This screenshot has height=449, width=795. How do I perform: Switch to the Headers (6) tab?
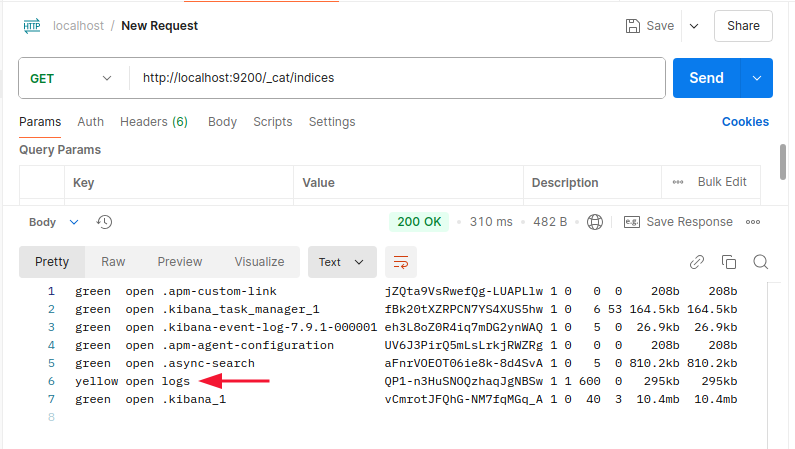click(x=154, y=122)
